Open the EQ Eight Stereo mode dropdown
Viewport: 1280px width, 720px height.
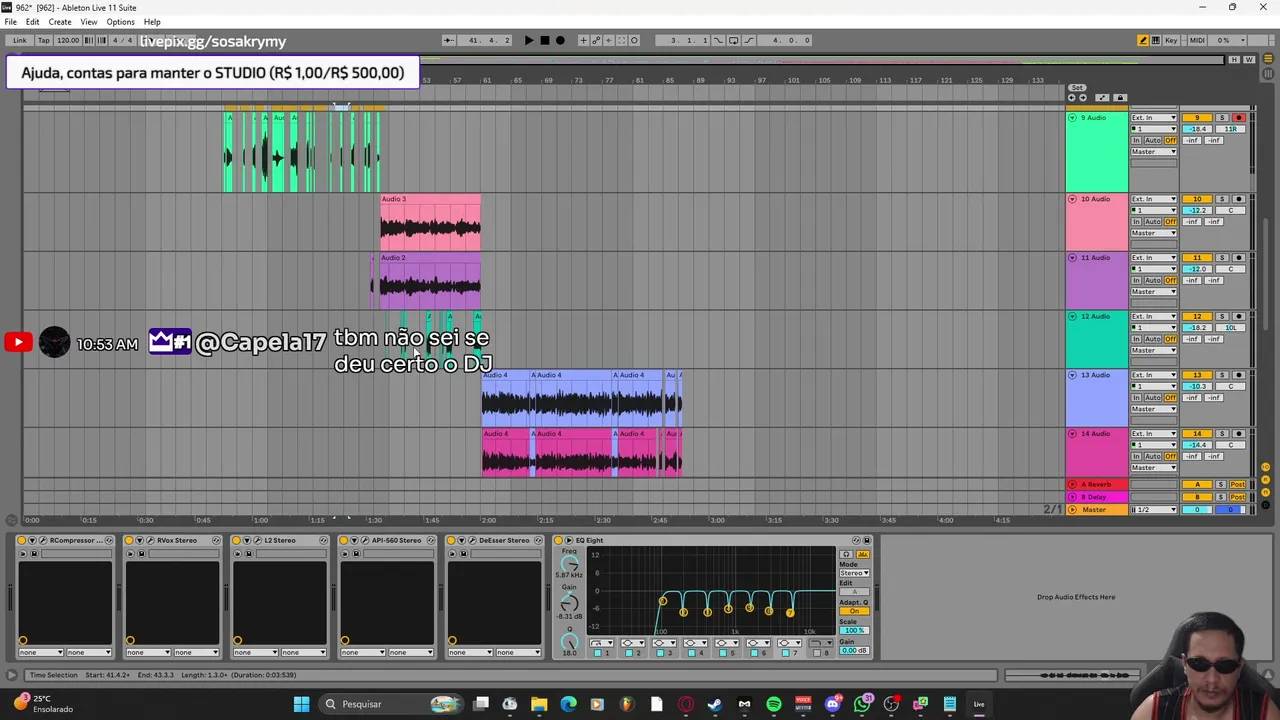pos(854,573)
